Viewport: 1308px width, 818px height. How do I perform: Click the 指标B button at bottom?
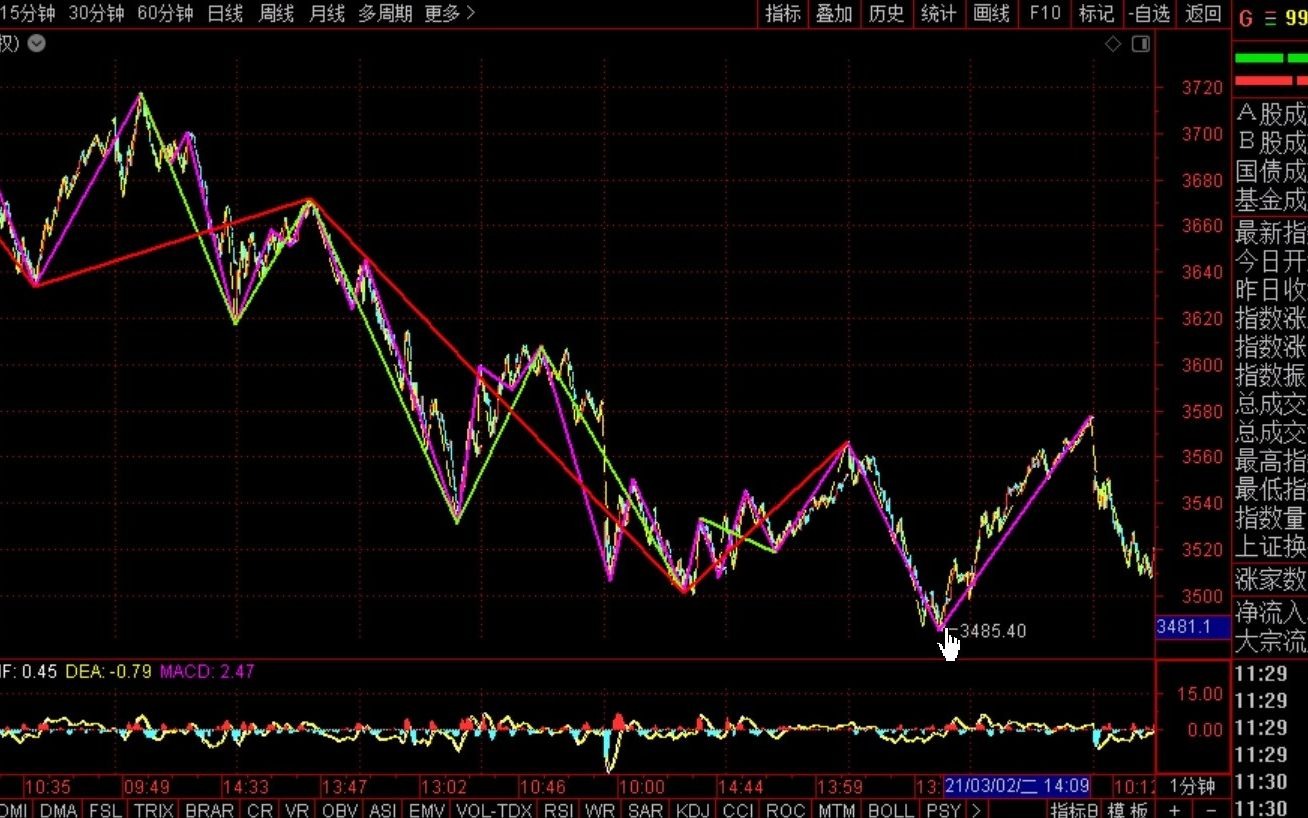1075,809
